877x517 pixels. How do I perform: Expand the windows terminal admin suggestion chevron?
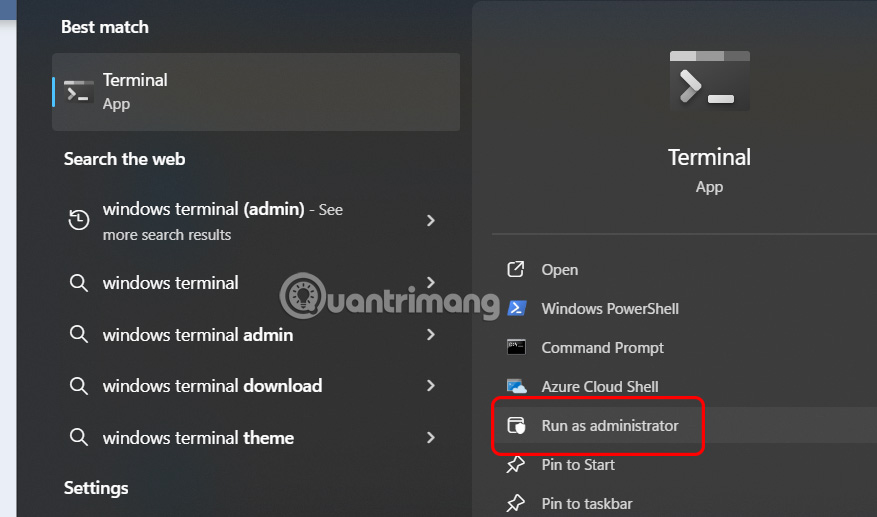[x=431, y=334]
